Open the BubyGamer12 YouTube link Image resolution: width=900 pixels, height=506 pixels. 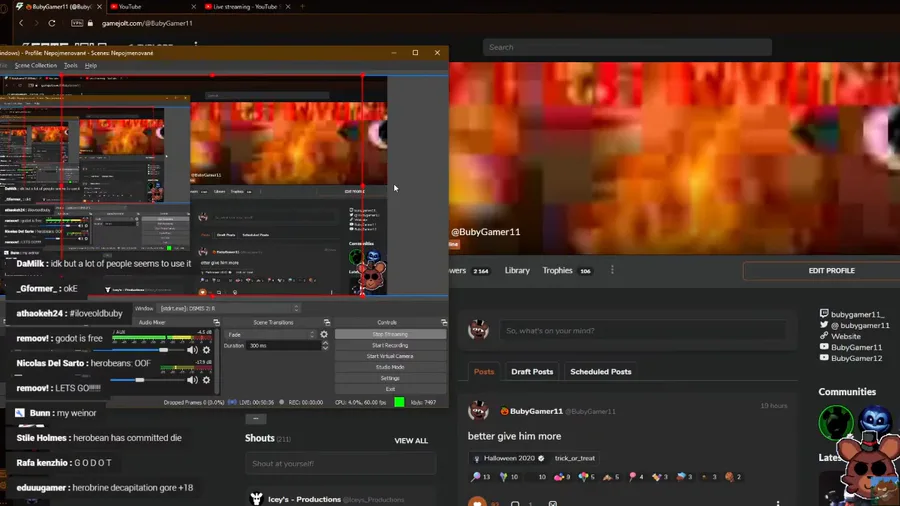click(851, 358)
